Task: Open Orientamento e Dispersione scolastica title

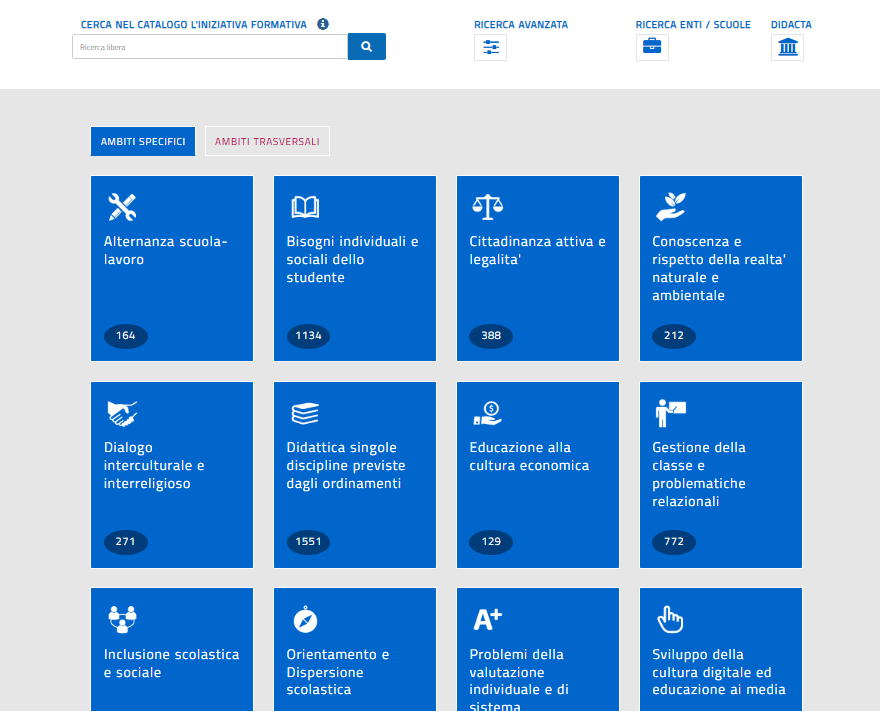Action: click(x=337, y=672)
